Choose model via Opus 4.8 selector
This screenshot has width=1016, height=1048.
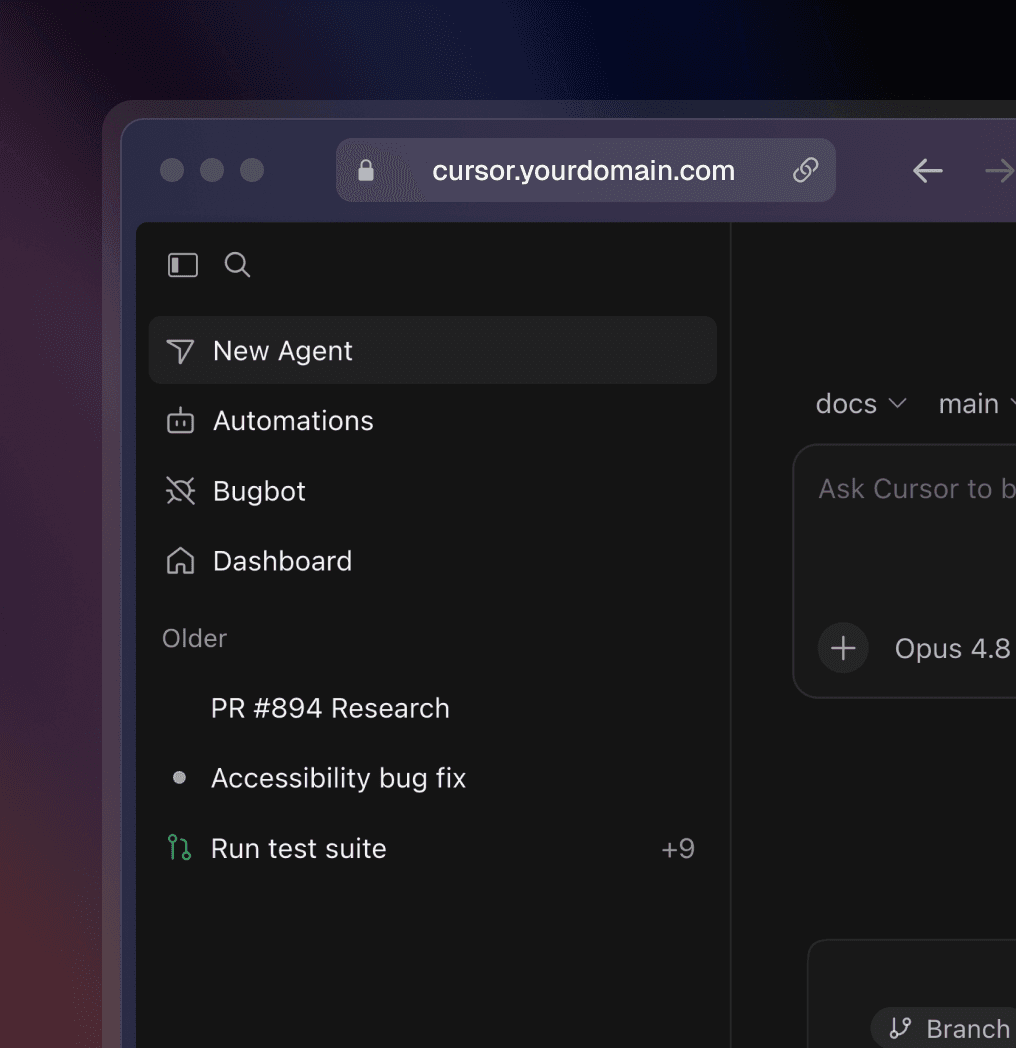pyautogui.click(x=952, y=648)
